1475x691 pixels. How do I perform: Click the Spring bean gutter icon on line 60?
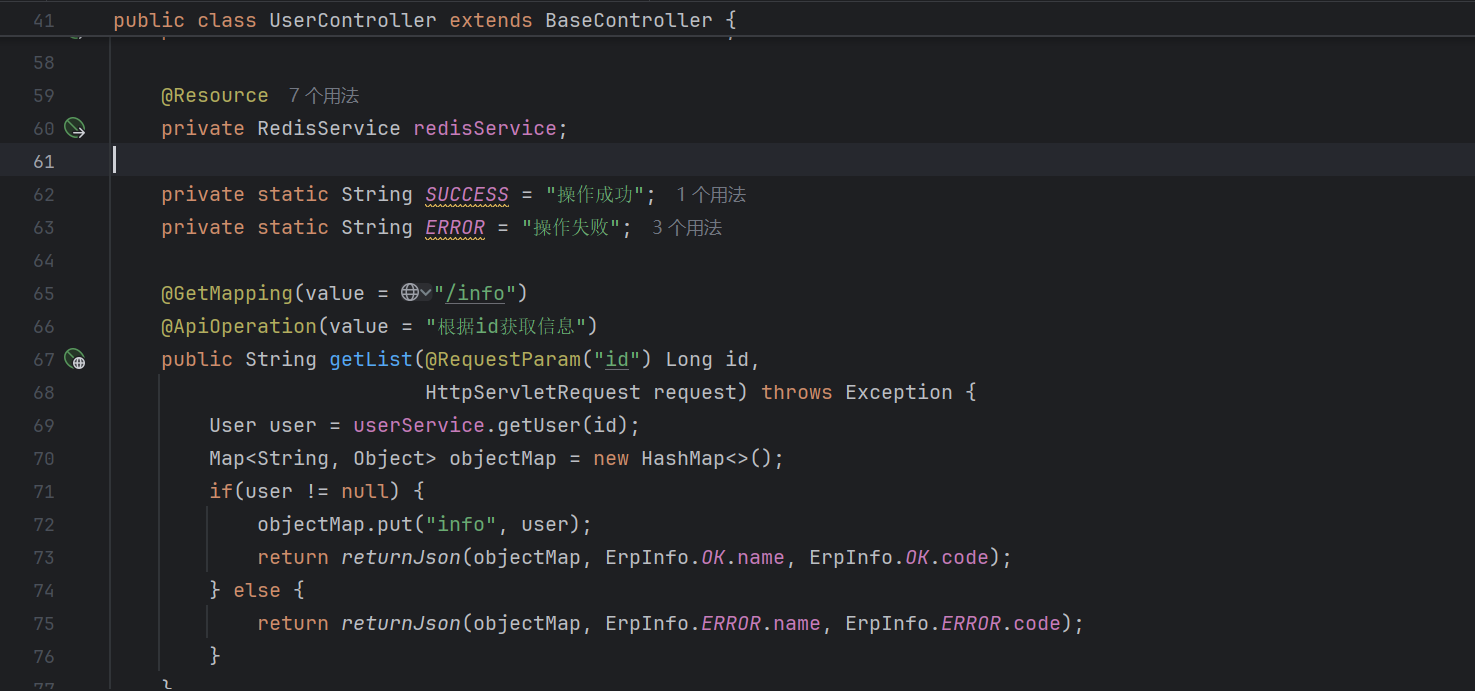pyautogui.click(x=75, y=128)
